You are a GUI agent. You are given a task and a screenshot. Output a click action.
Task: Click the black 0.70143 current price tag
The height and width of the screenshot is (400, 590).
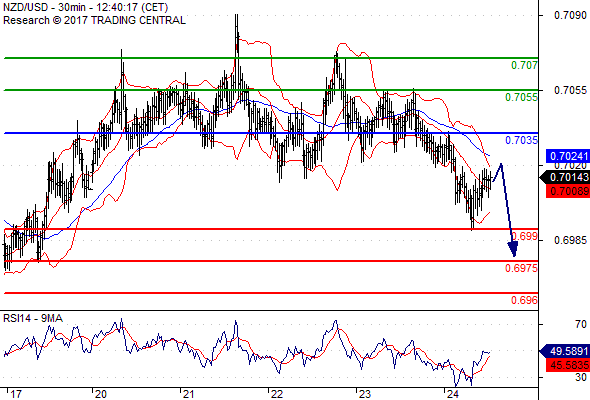(x=565, y=177)
